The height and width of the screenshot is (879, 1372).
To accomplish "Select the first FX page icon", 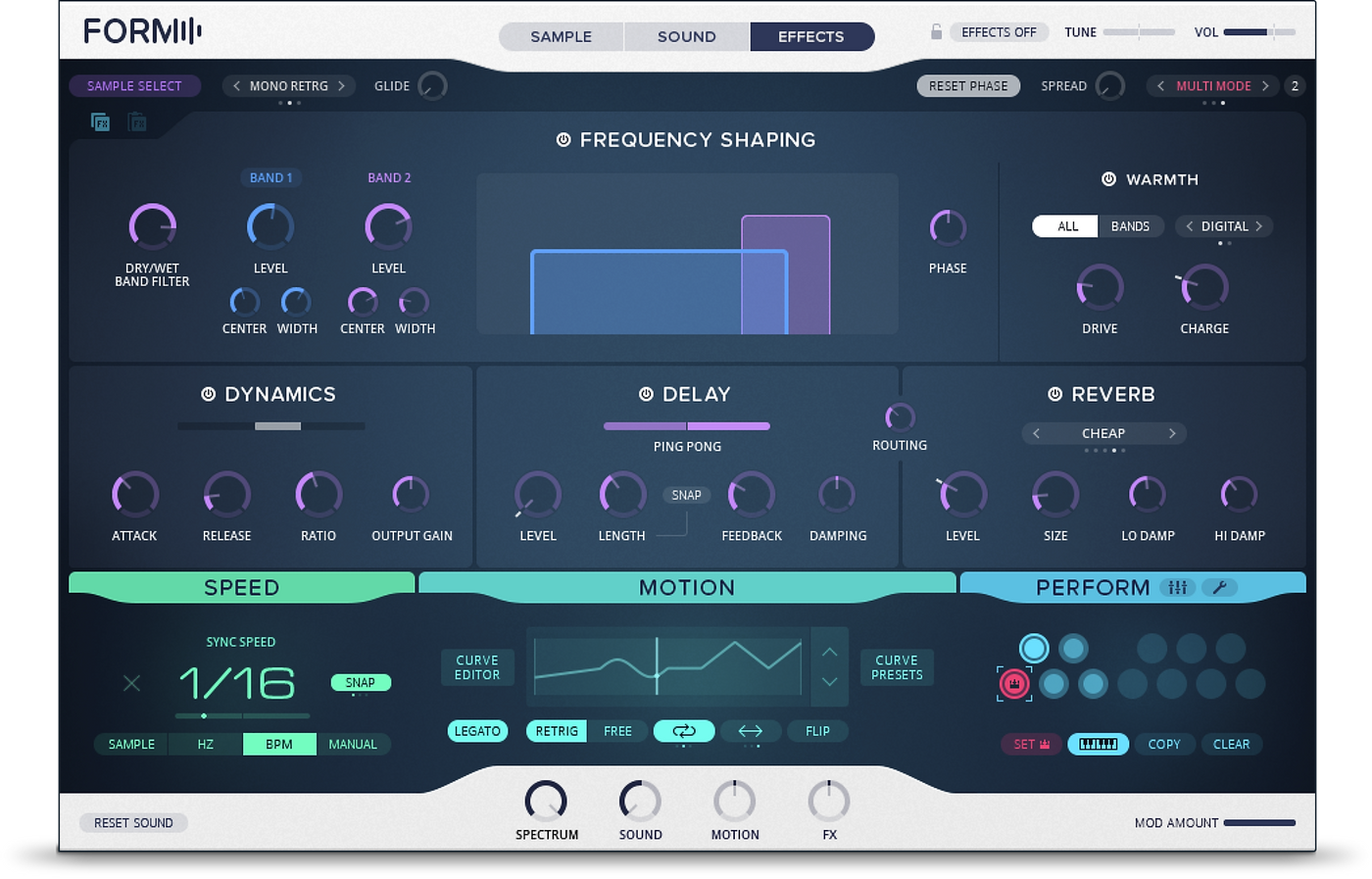I will pyautogui.click(x=100, y=122).
